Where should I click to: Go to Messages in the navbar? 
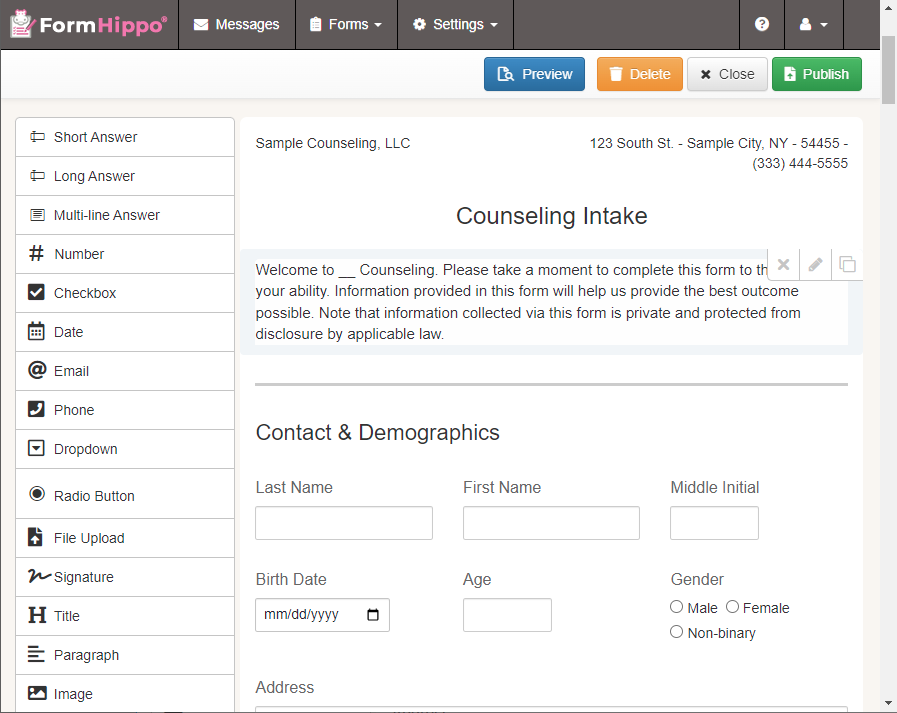tap(237, 24)
